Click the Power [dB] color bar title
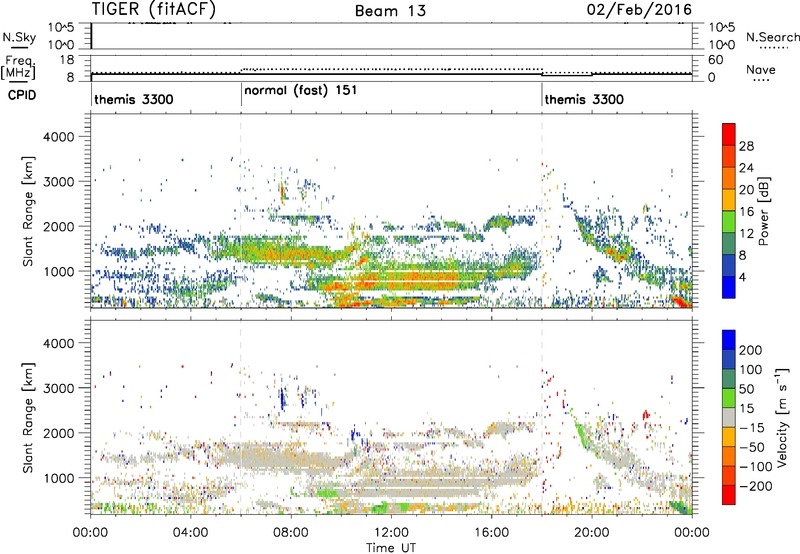This screenshot has width=800, height=554. 764,211
